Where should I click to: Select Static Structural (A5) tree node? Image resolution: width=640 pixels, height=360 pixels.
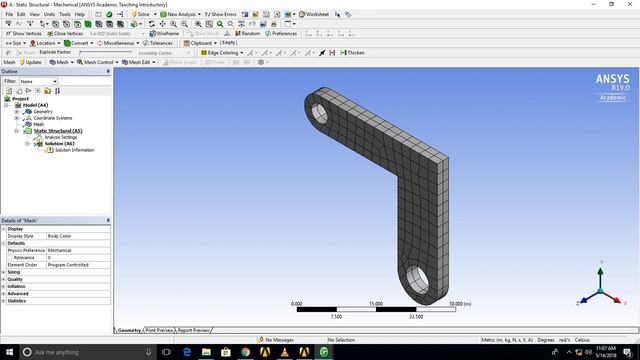coord(58,131)
